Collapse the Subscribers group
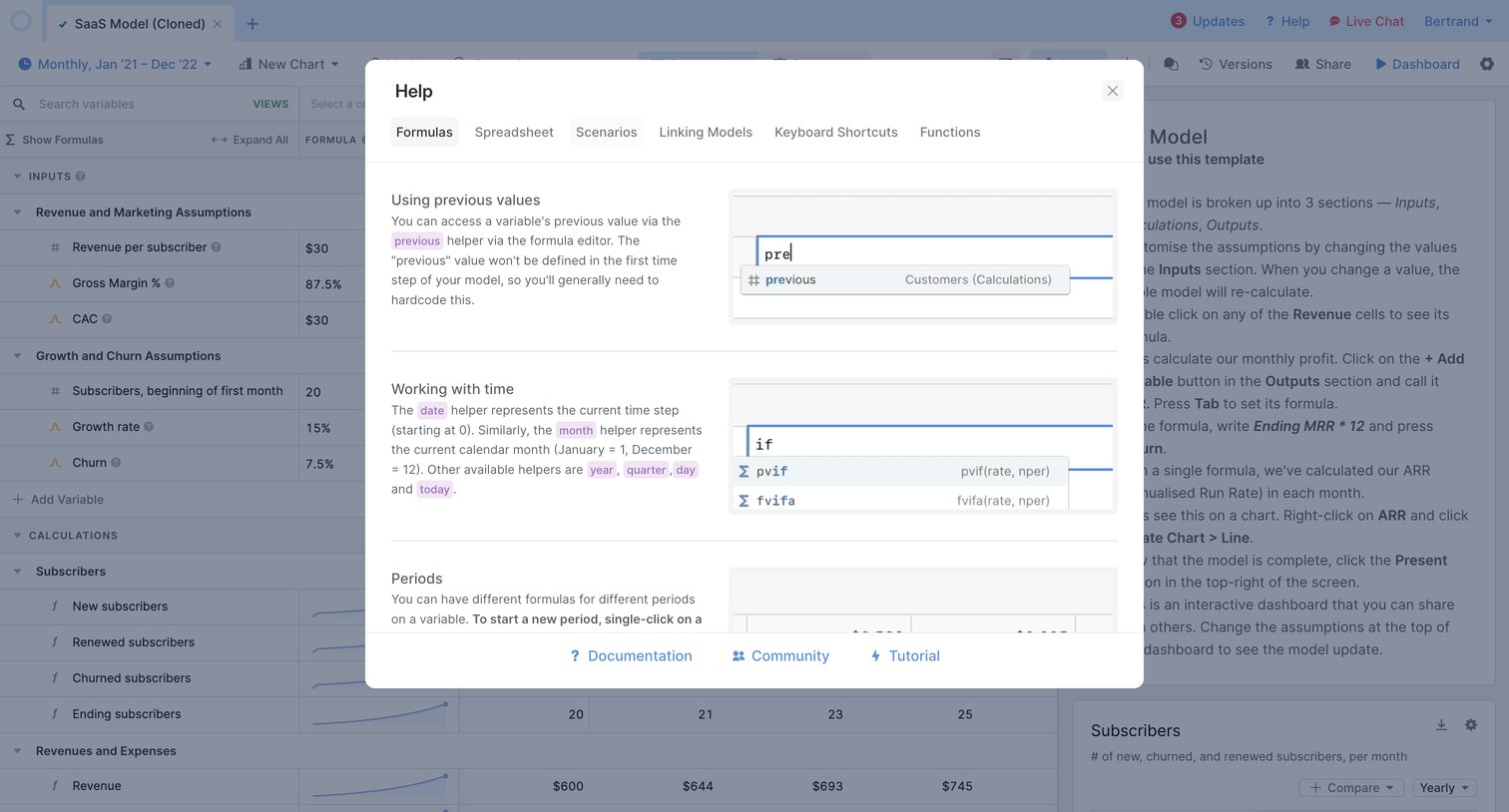This screenshot has width=1509, height=812. coord(17,572)
